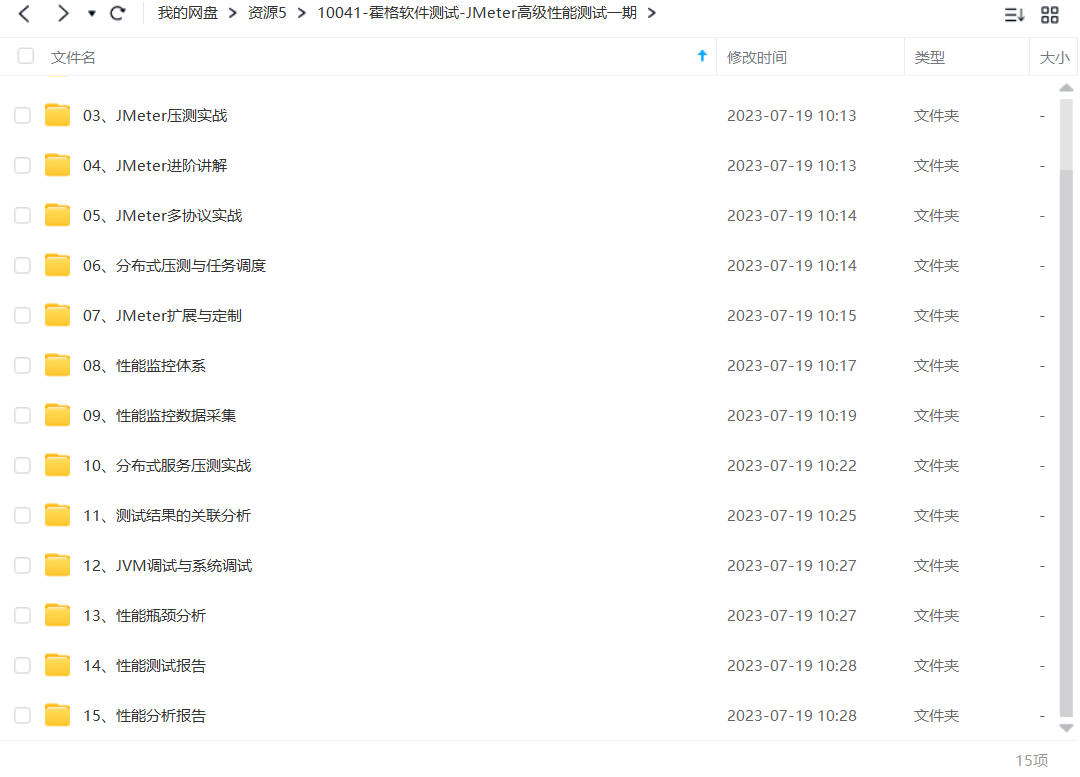Check the box for 09、性能监控数据采集
This screenshot has height=777, width=1080.
pyautogui.click(x=23, y=415)
